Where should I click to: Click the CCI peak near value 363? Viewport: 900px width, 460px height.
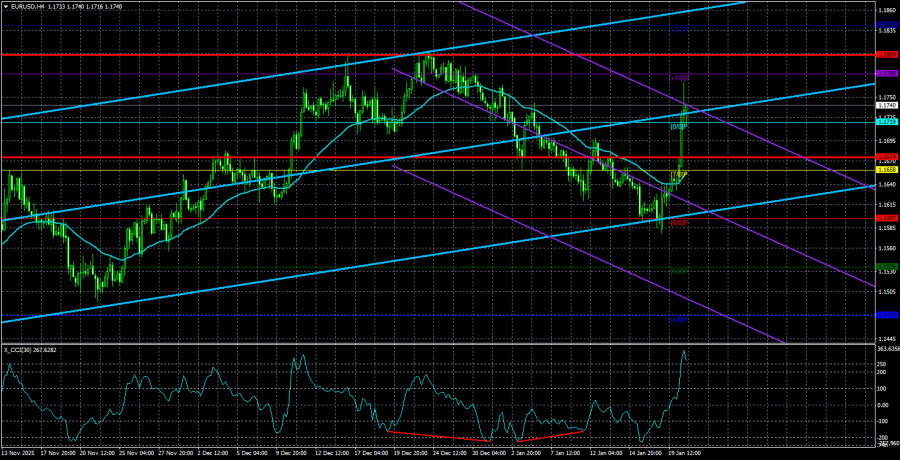[685, 352]
